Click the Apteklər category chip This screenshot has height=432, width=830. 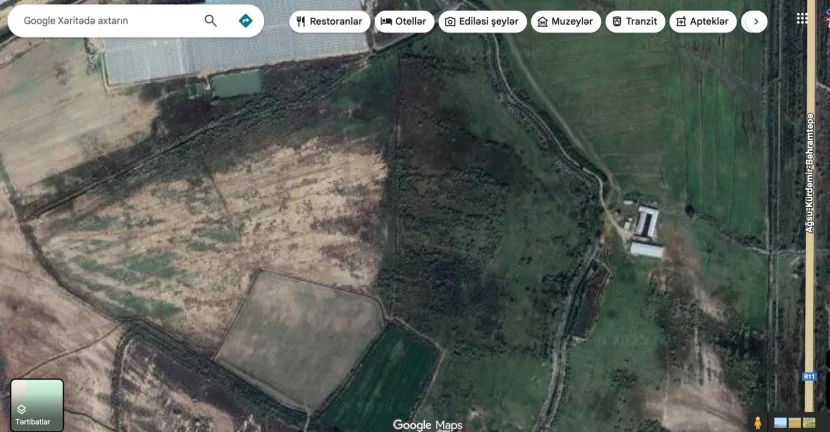coord(703,22)
